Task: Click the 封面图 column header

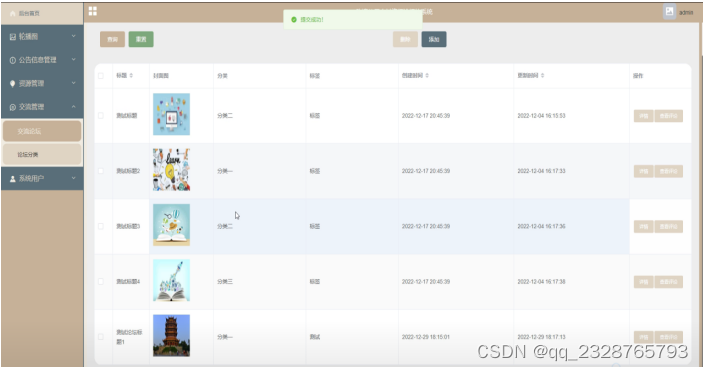Action: point(161,76)
